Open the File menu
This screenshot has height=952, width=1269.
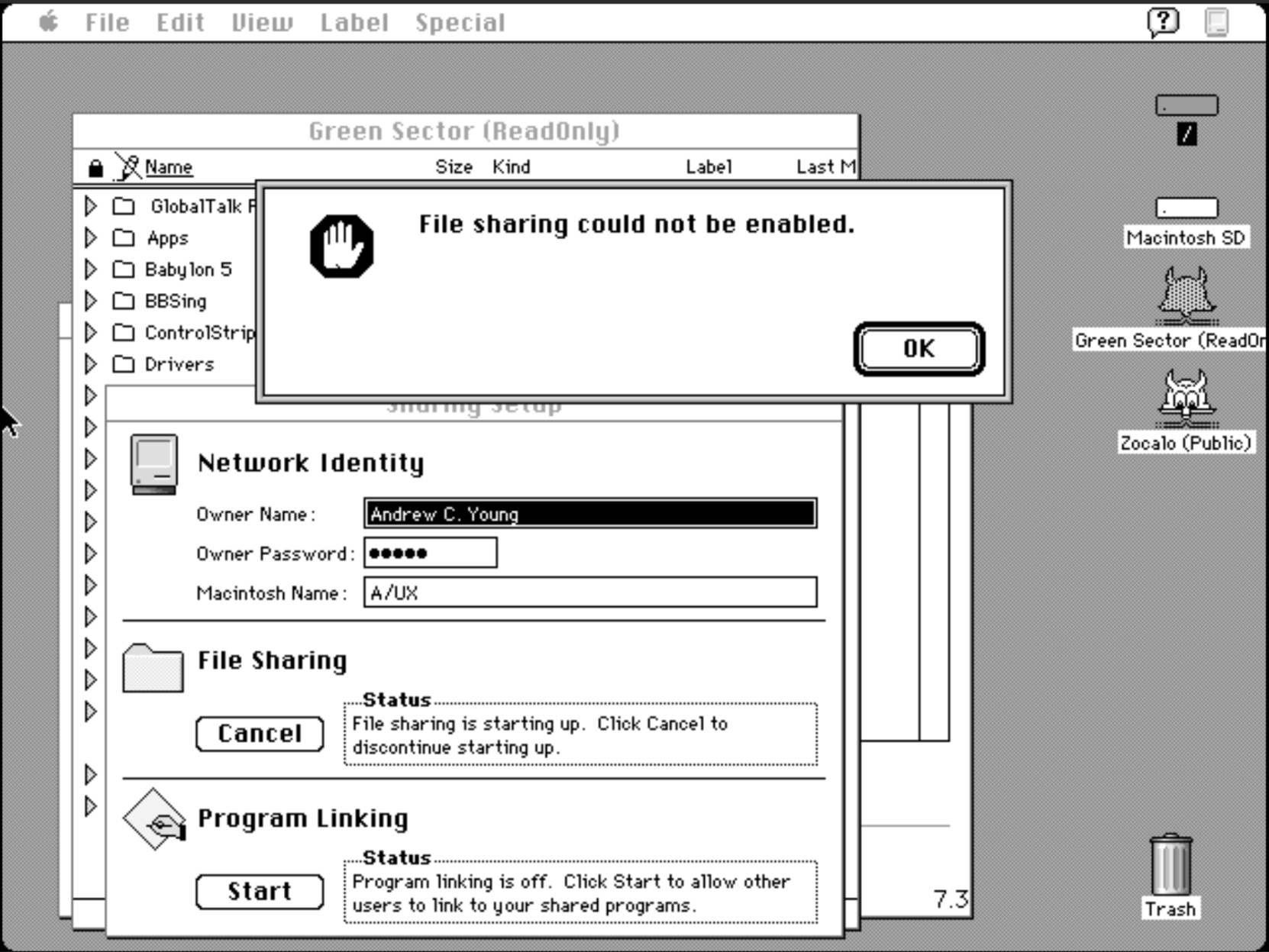click(108, 23)
